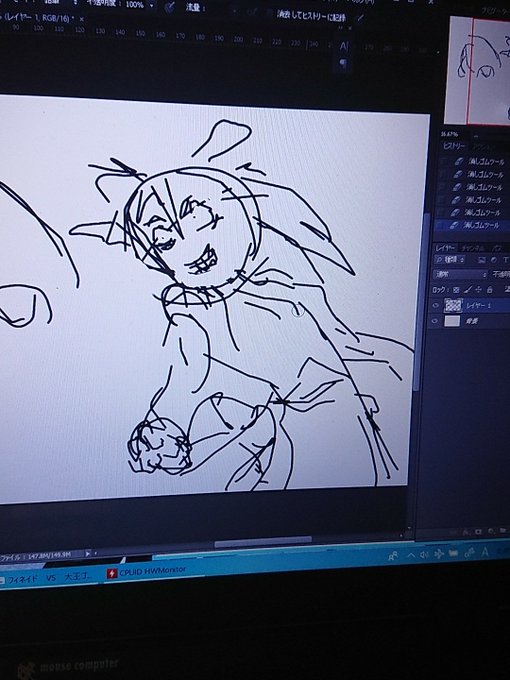Open the opacity 100% dropdown arrow
This screenshot has width=510, height=680.
click(x=151, y=6)
